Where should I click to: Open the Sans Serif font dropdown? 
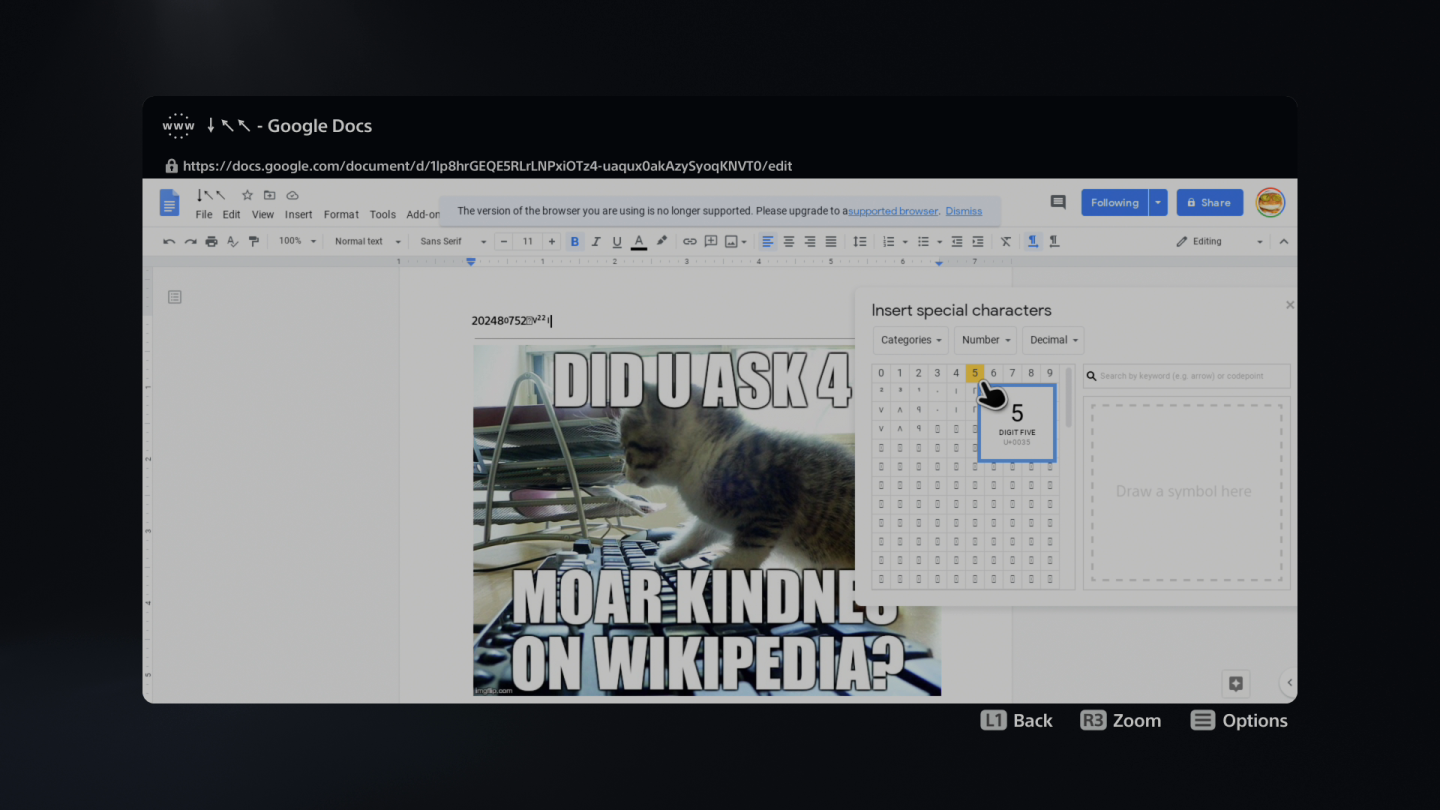click(453, 241)
